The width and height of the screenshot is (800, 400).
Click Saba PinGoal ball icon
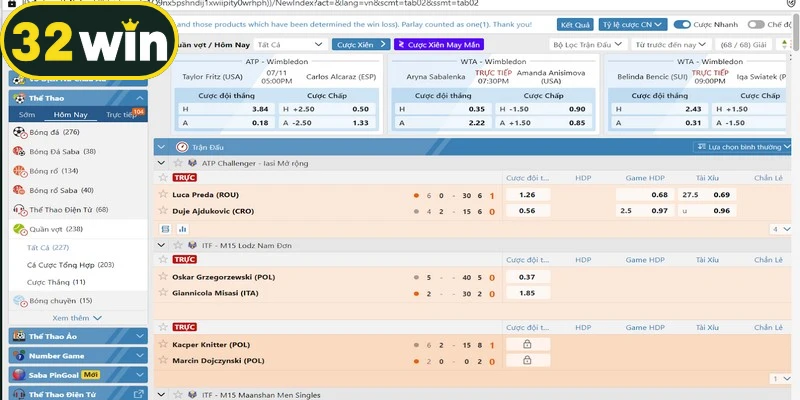(19, 374)
